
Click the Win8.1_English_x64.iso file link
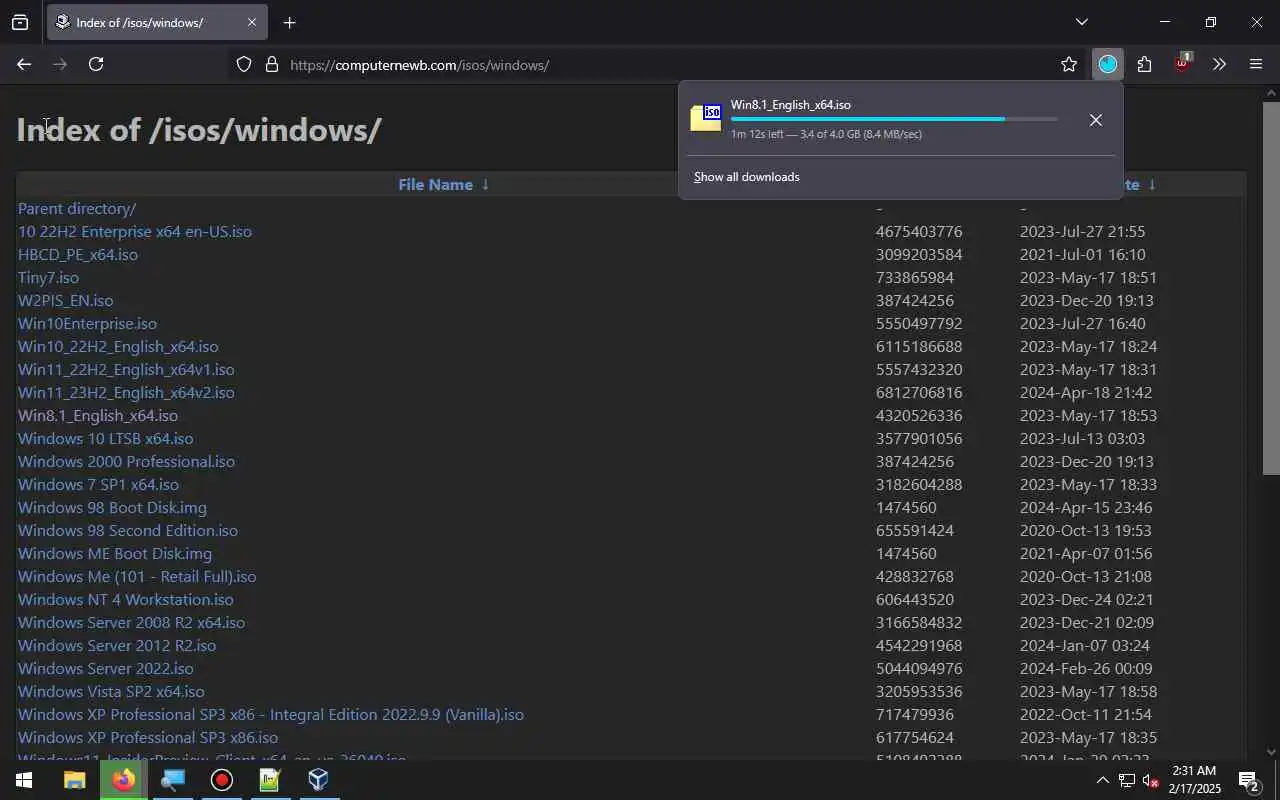point(98,415)
